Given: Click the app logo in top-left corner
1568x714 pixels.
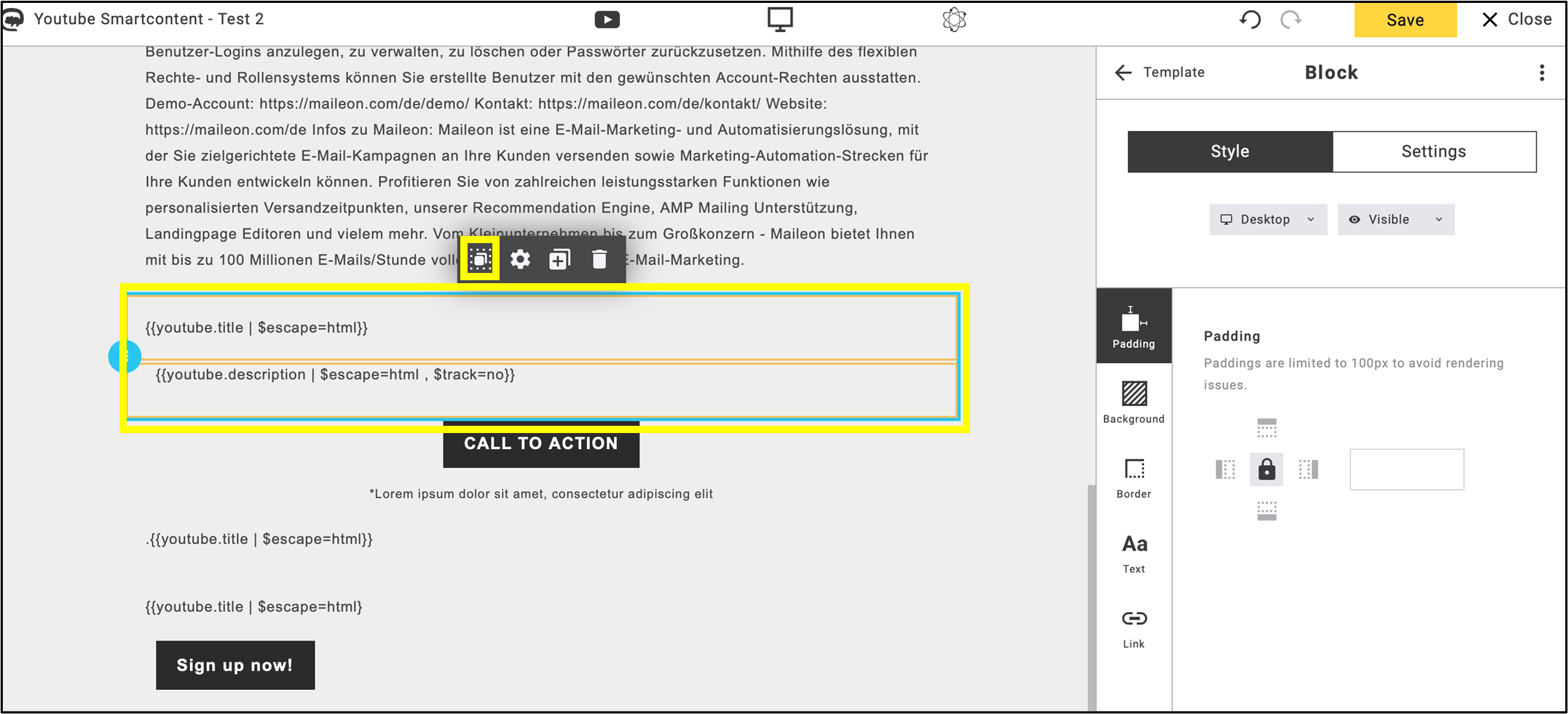Looking at the screenshot, I should tap(12, 19).
